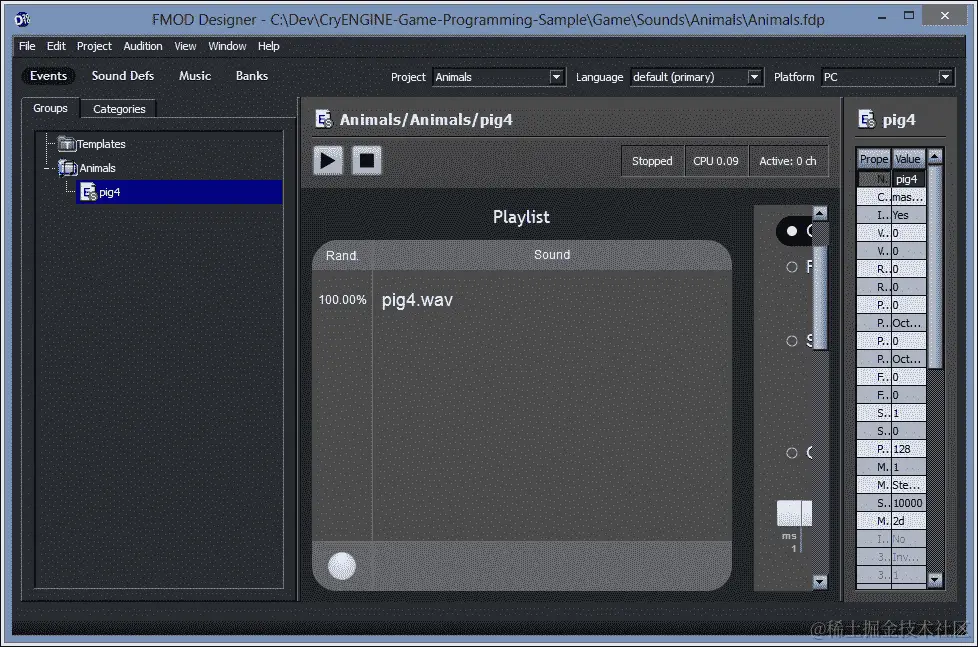Click the round white button below the playlist
The height and width of the screenshot is (647, 978).
[x=342, y=567]
